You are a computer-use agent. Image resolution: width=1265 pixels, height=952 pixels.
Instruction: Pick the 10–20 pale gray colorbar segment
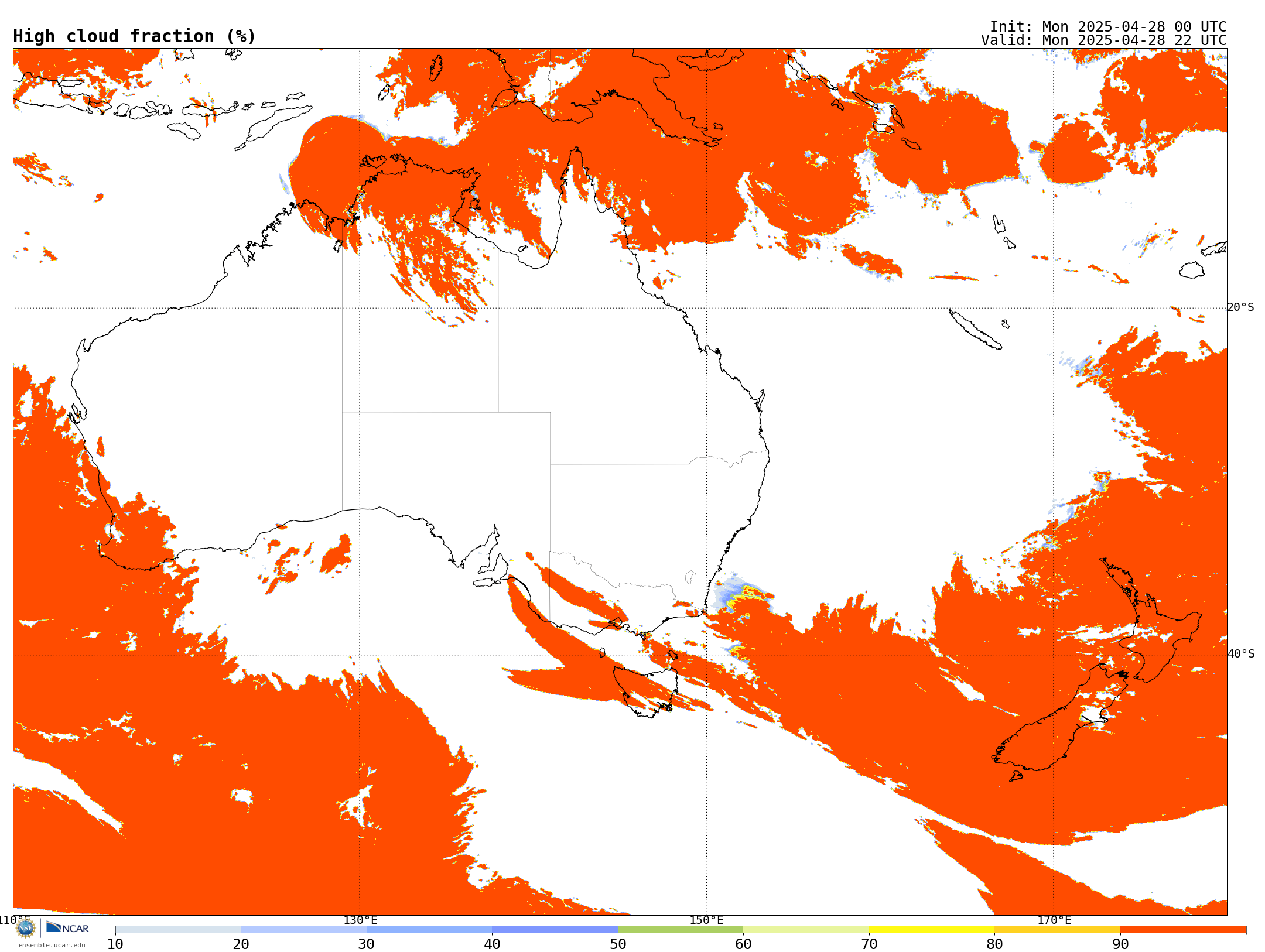tap(178, 930)
